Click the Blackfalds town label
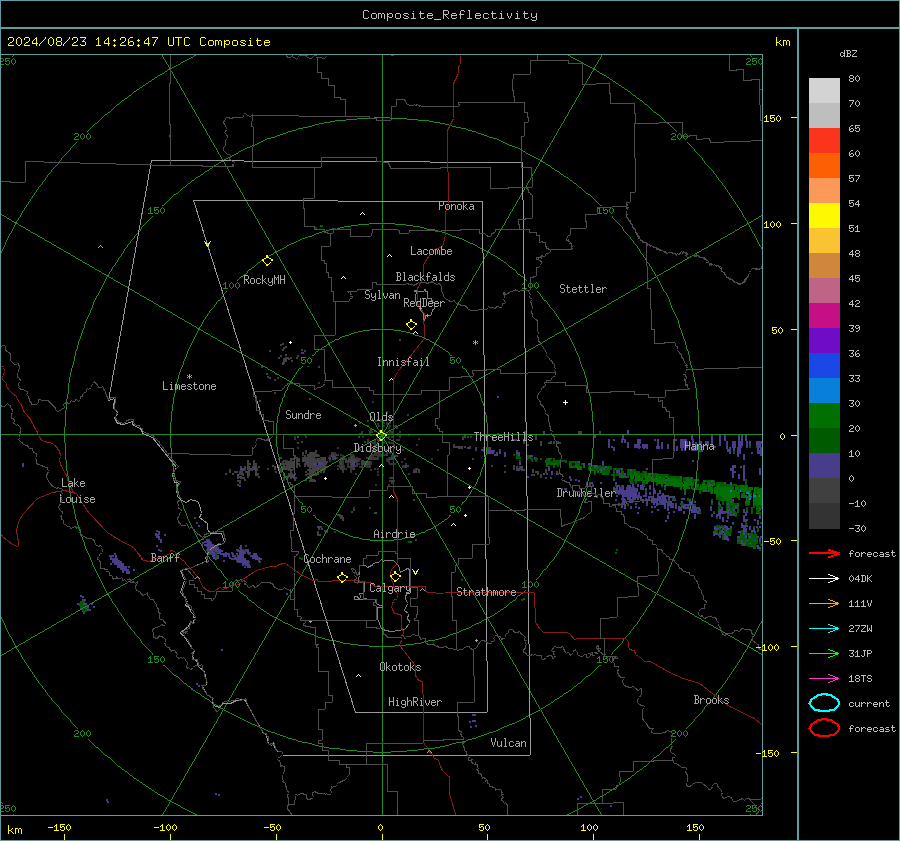Image resolution: width=900 pixels, height=841 pixels. tap(425, 277)
